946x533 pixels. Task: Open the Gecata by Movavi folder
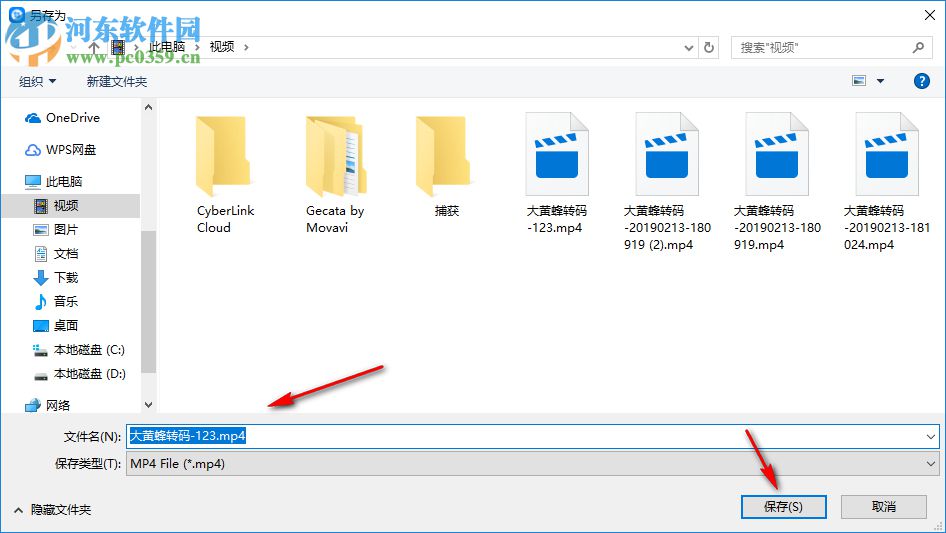point(335,174)
